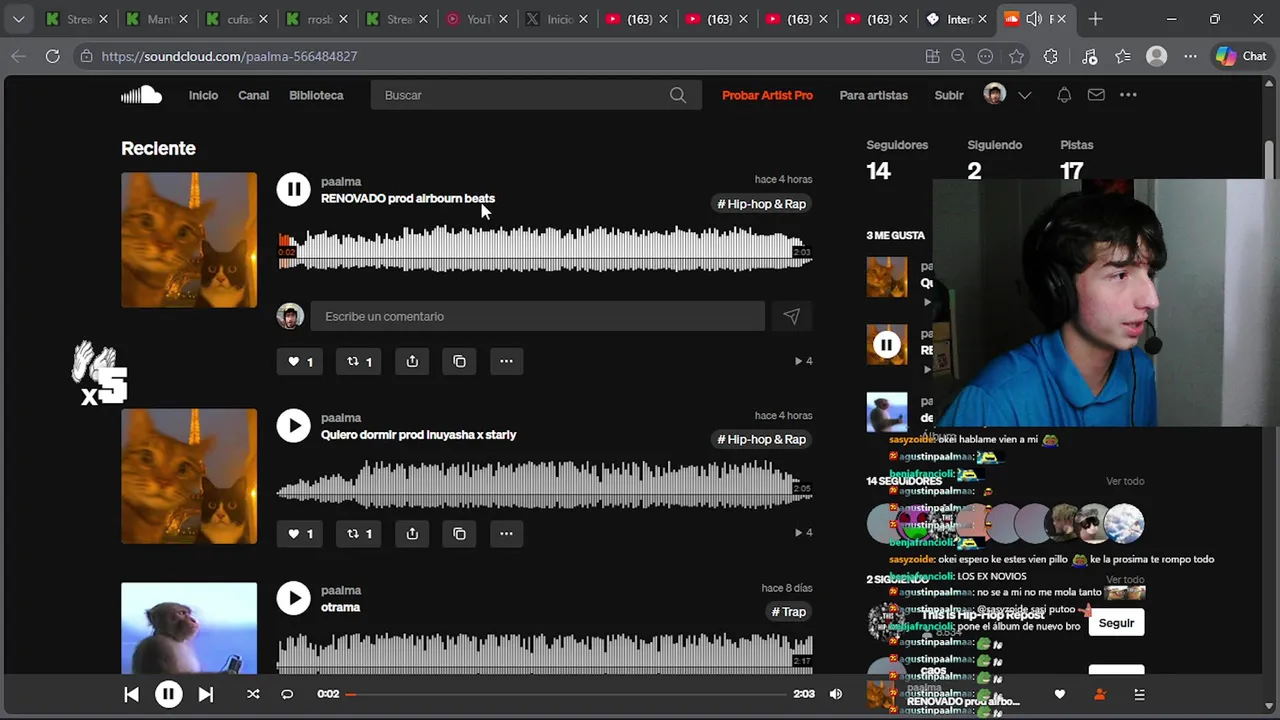Skip to next track in player bar
Viewport: 1280px width, 720px height.
point(205,694)
